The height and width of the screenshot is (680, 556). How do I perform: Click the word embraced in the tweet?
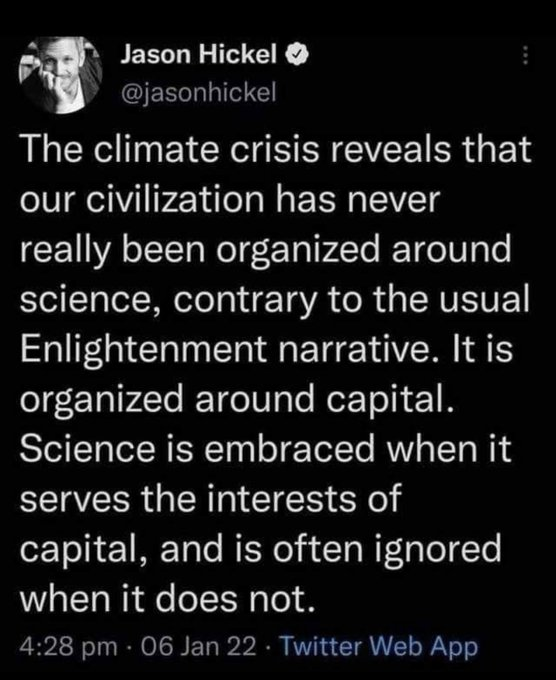tap(288, 448)
